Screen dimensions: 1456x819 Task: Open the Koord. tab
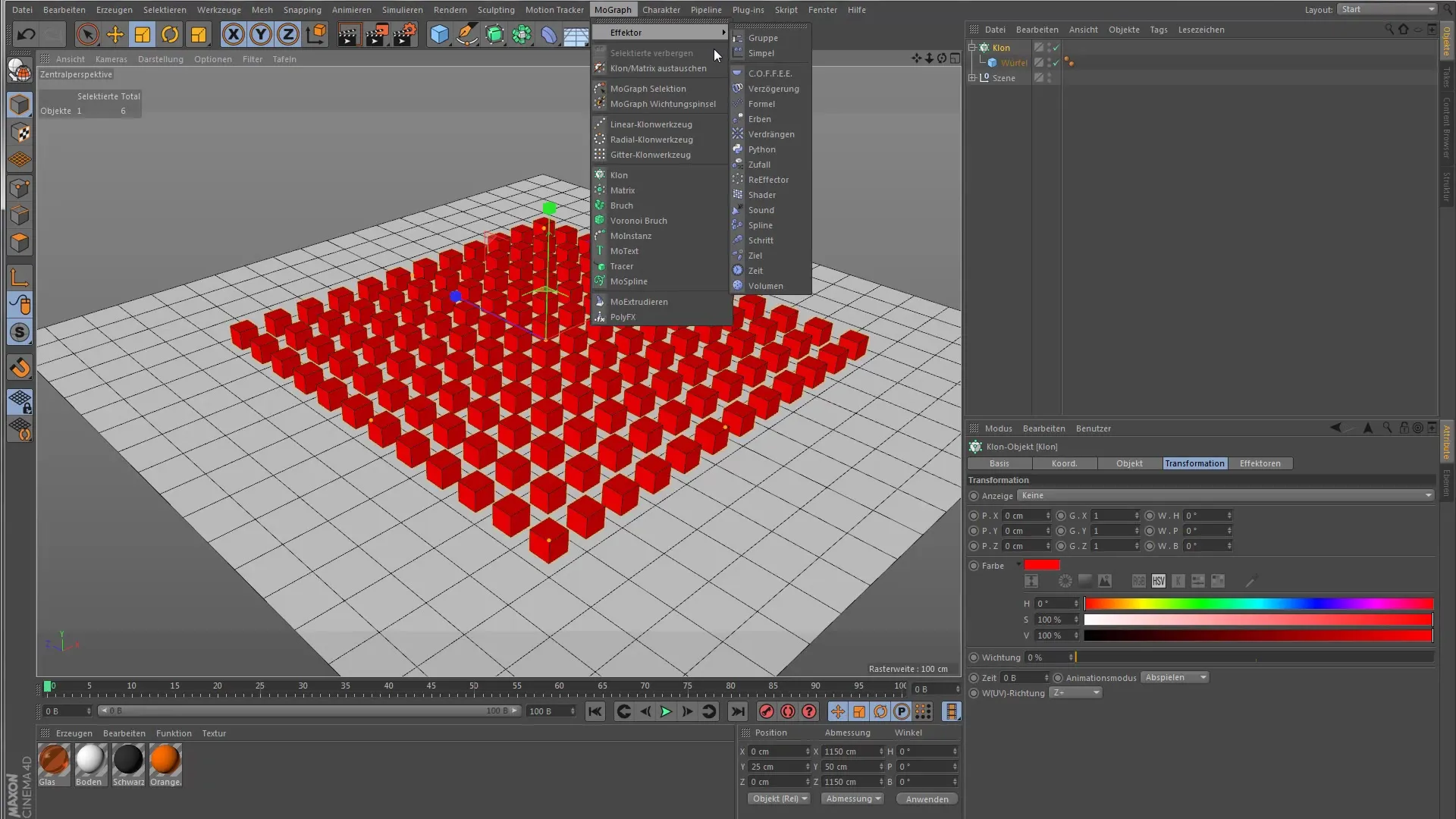(1064, 463)
